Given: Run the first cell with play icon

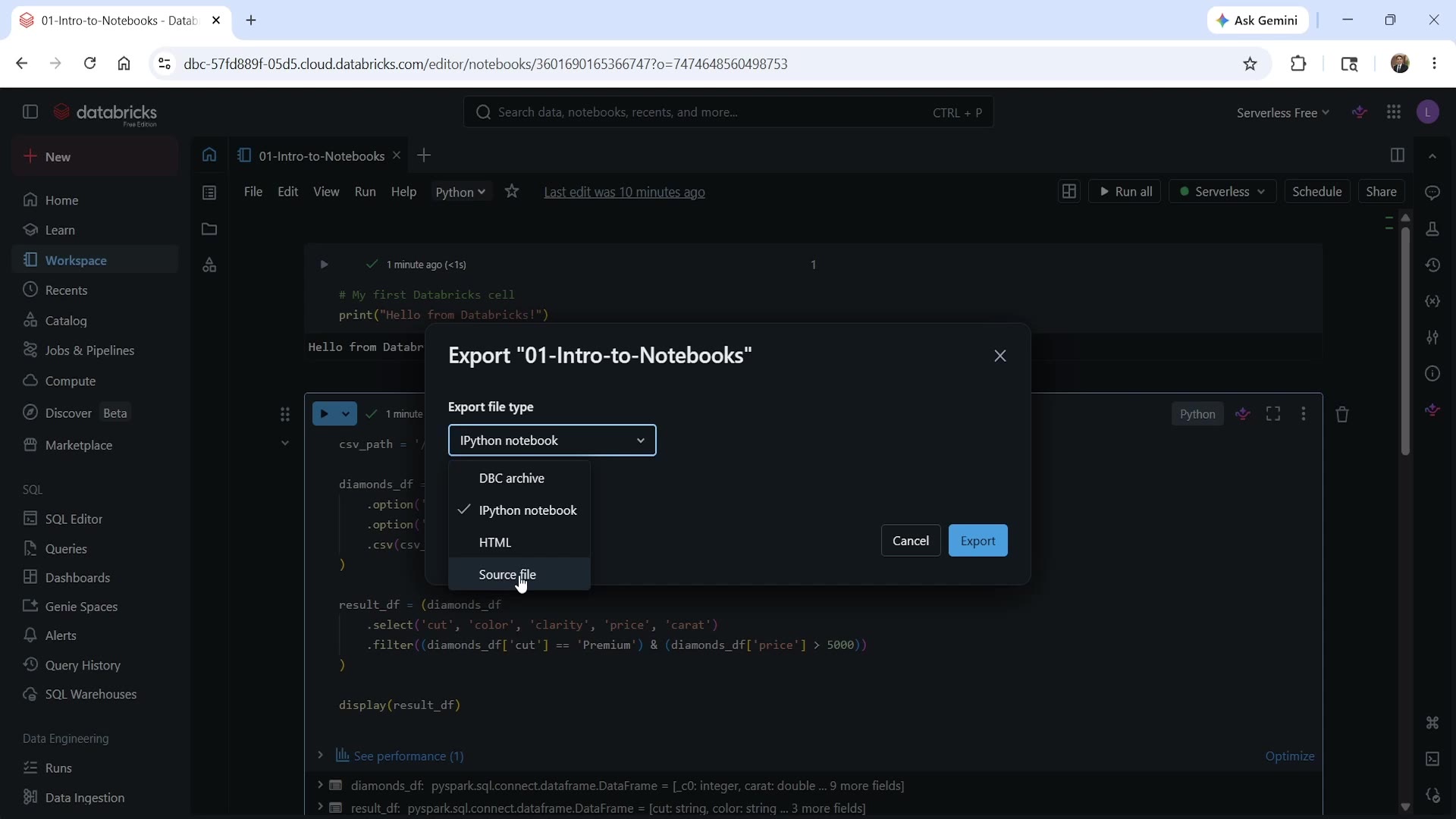Looking at the screenshot, I should click(x=324, y=265).
